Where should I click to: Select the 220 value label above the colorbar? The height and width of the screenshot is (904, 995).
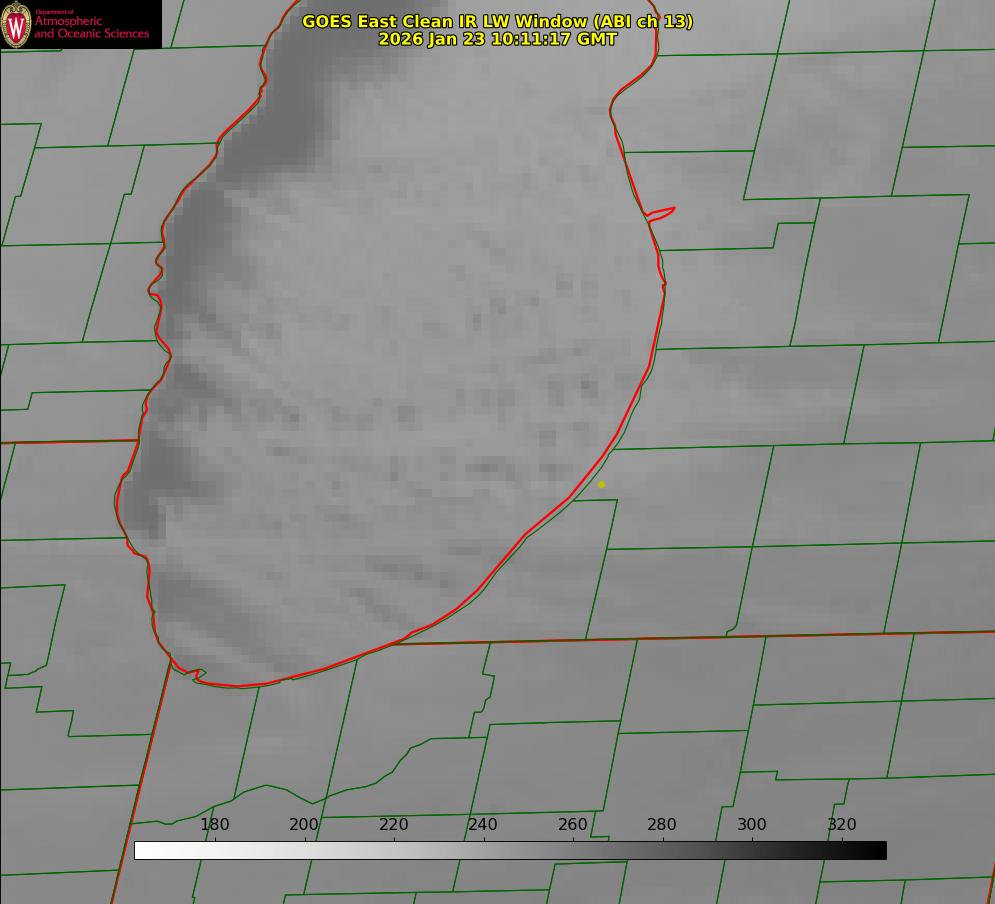(x=394, y=824)
